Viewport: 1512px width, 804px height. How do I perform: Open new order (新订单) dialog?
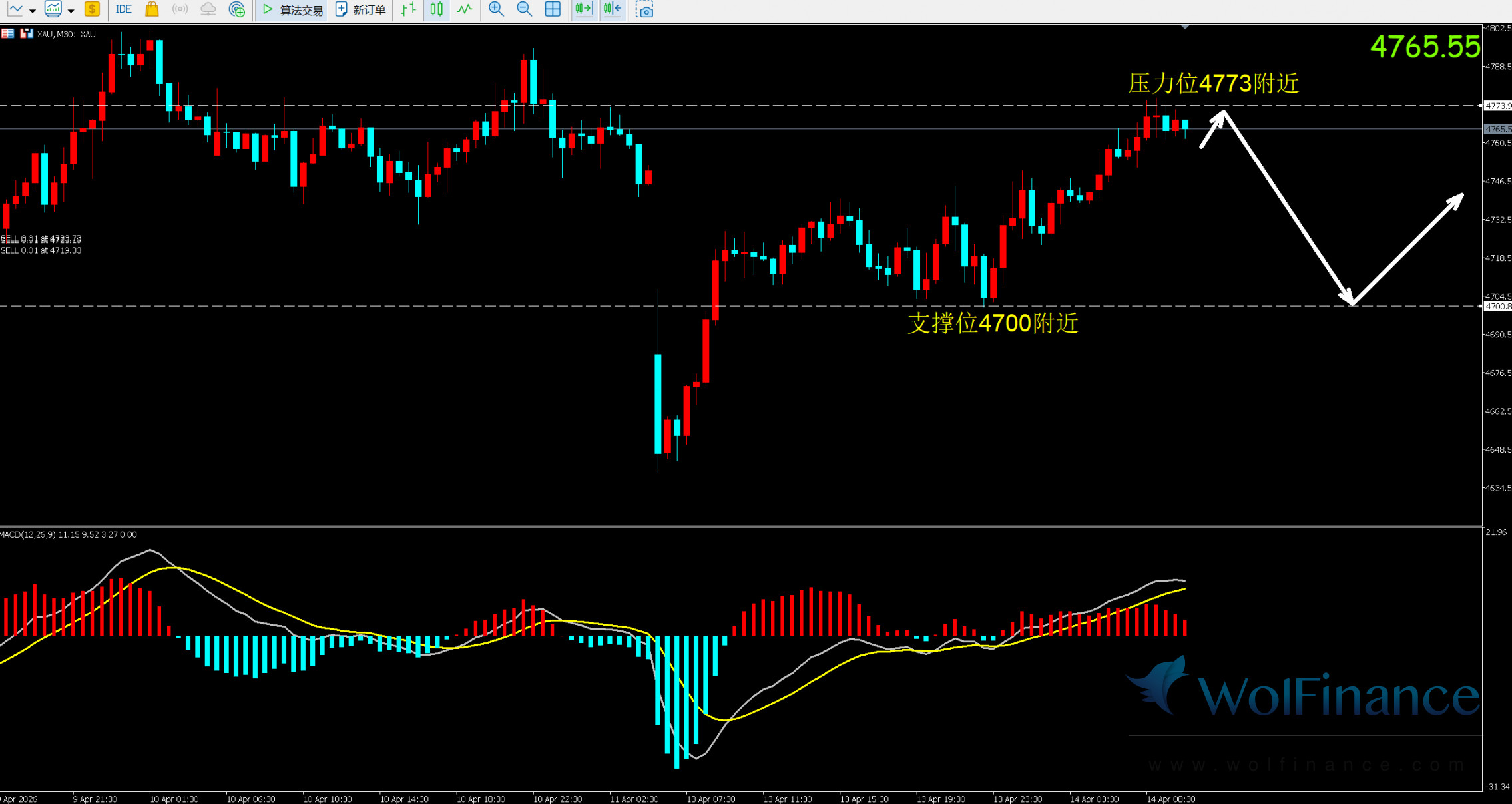(x=360, y=9)
